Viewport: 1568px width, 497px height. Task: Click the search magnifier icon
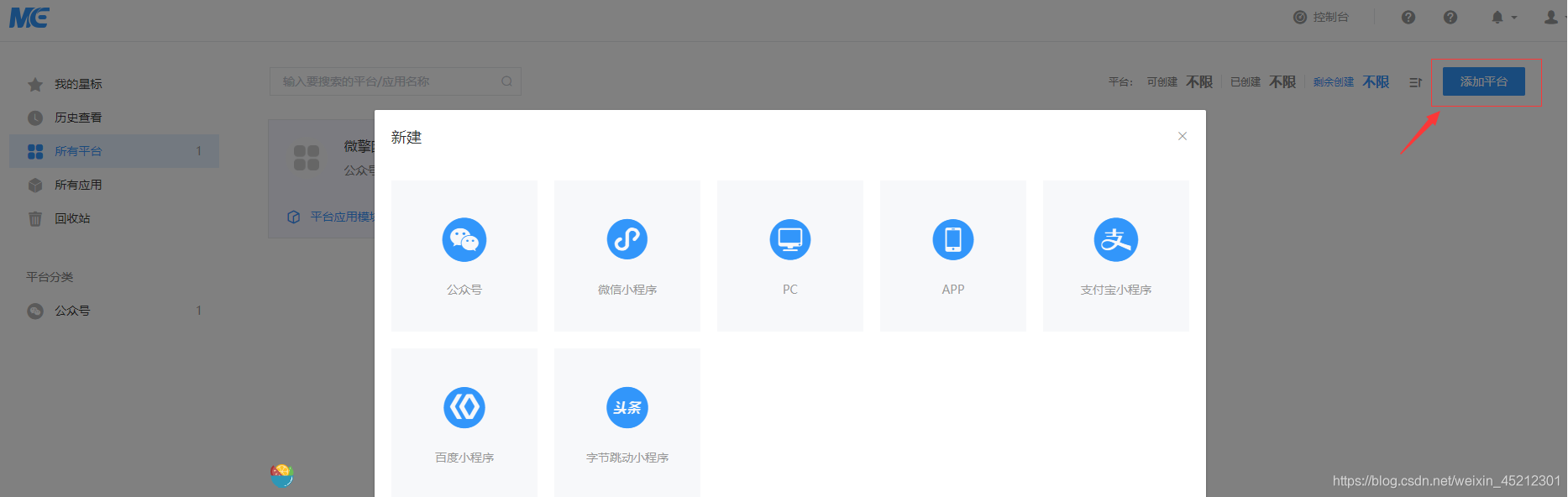[x=506, y=81]
